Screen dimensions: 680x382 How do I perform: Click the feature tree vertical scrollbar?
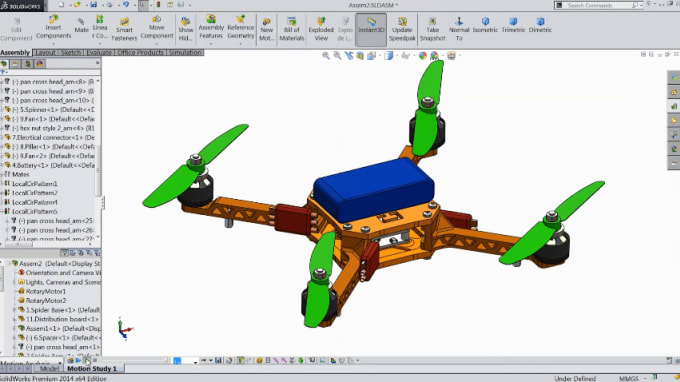click(x=98, y=170)
